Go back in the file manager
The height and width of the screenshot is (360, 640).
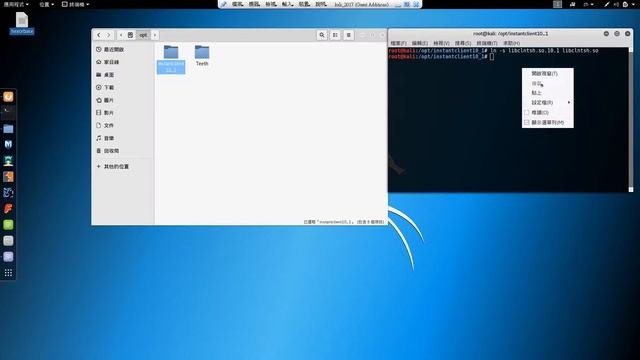pyautogui.click(x=99, y=35)
